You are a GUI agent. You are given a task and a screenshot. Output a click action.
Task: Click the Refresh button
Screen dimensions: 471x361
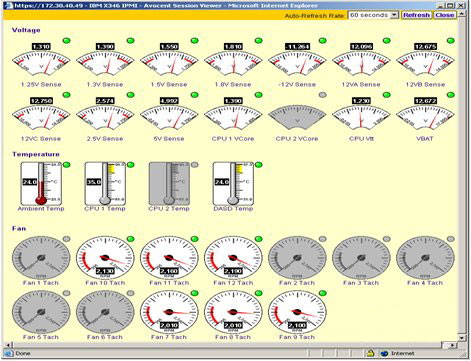coord(416,15)
